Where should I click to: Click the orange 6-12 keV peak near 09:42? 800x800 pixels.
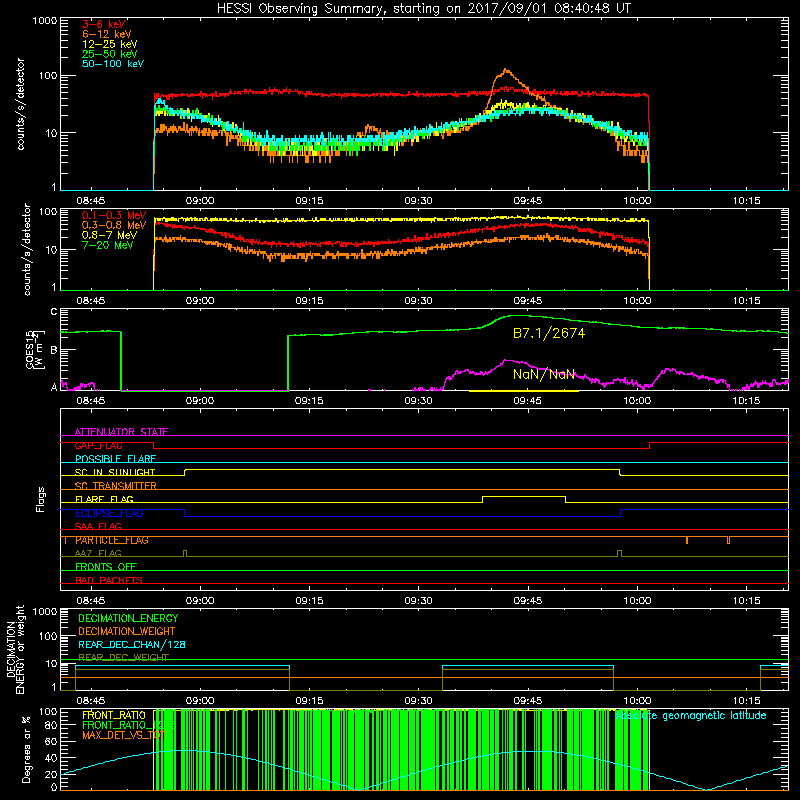(506, 71)
